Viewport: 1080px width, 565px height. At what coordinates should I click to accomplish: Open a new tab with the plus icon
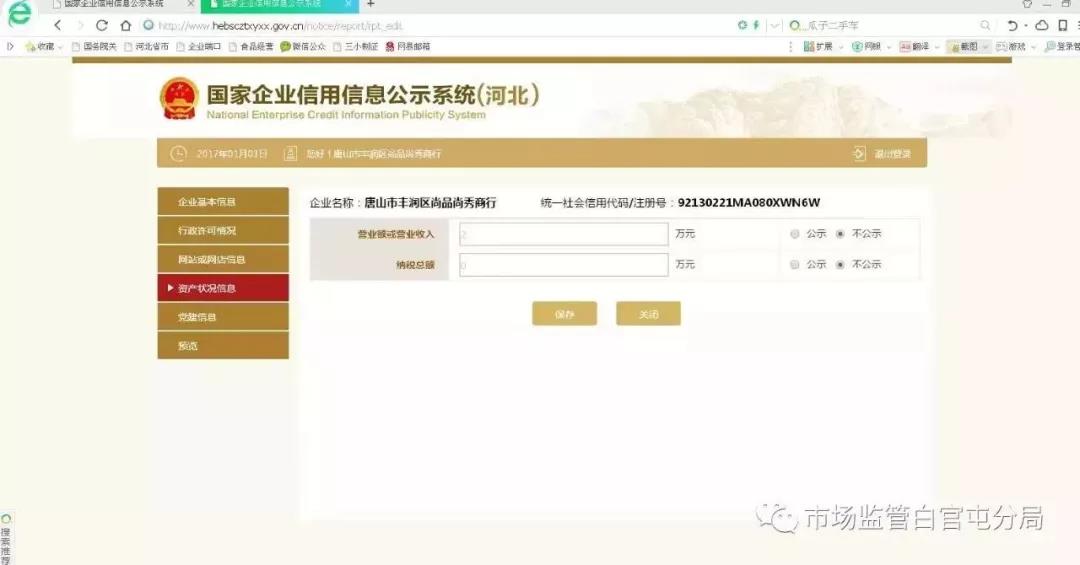(370, 4)
